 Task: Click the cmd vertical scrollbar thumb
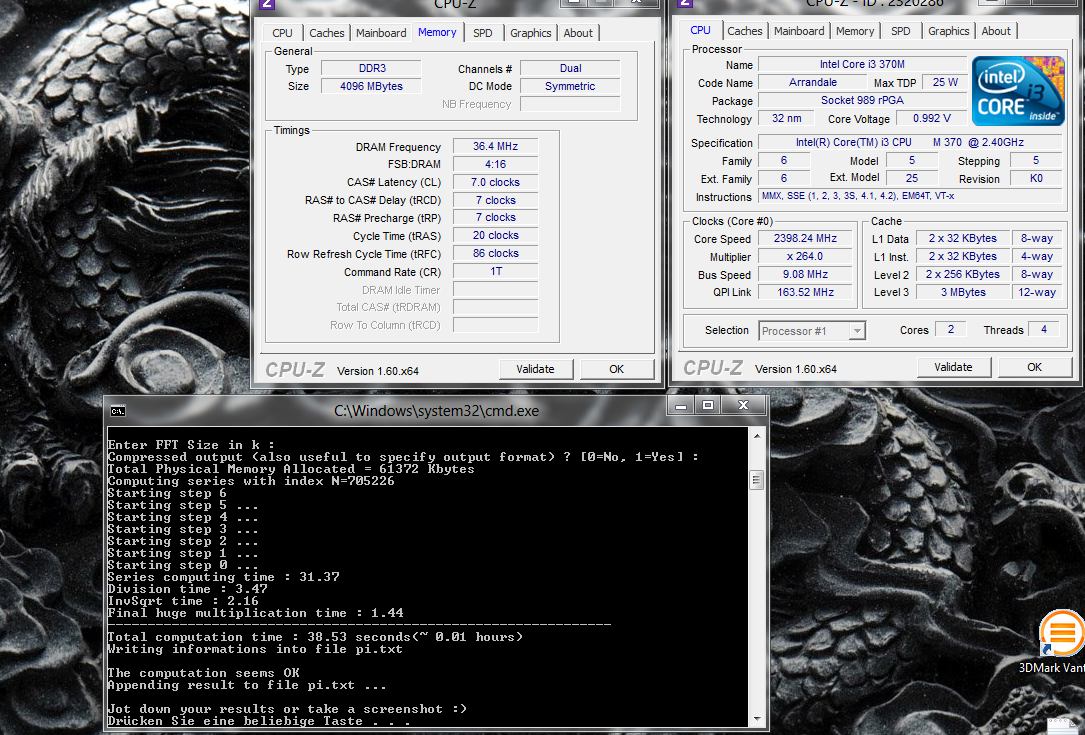click(757, 480)
